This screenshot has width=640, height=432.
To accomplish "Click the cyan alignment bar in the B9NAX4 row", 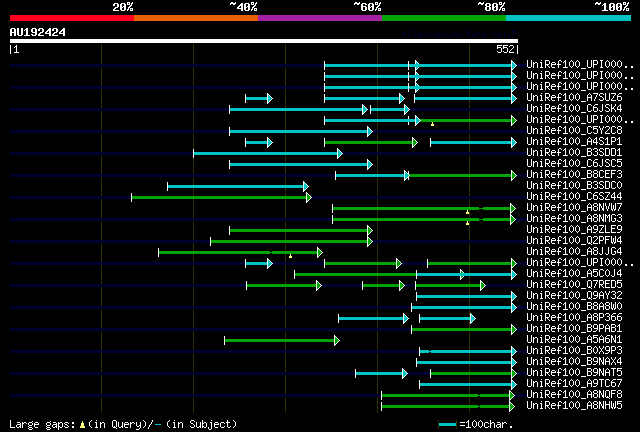I will pyautogui.click(x=467, y=363).
